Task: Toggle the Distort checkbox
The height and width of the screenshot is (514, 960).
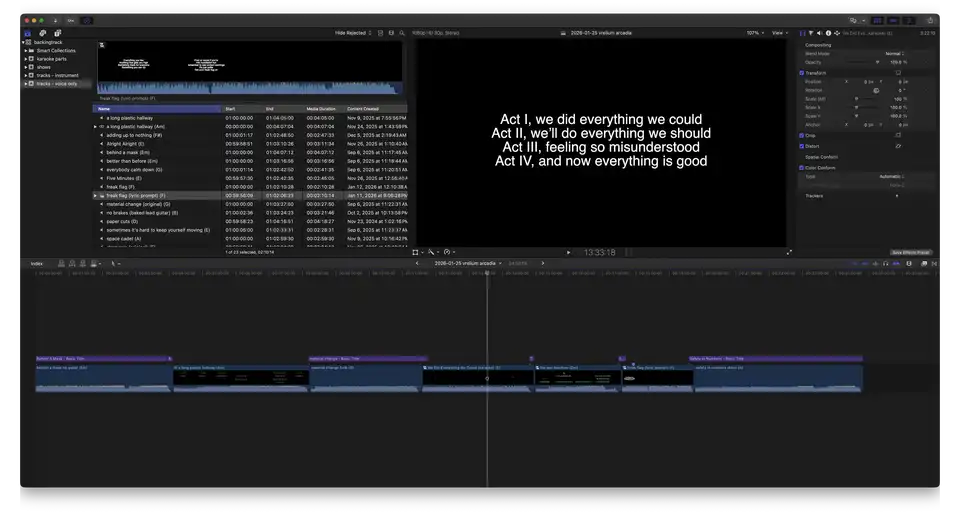Action: [801, 146]
